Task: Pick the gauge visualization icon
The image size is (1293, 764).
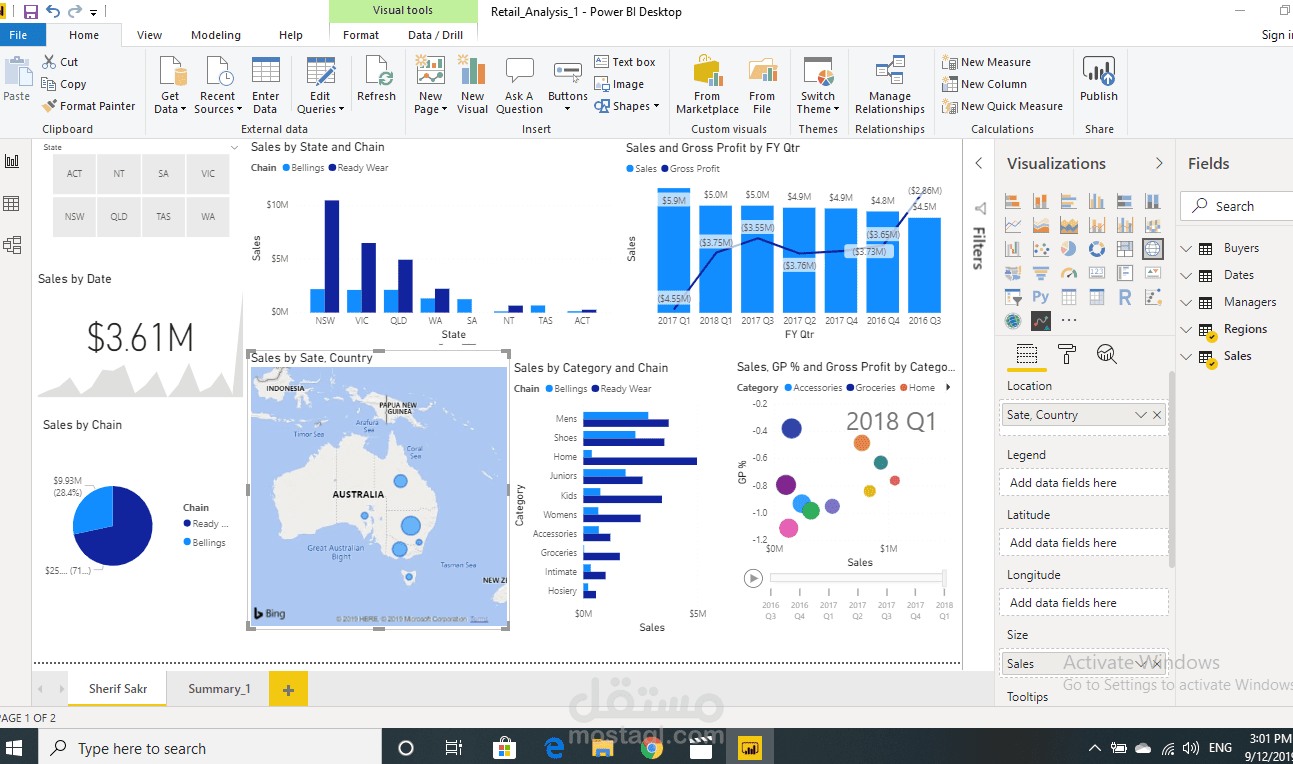Action: point(1069,273)
